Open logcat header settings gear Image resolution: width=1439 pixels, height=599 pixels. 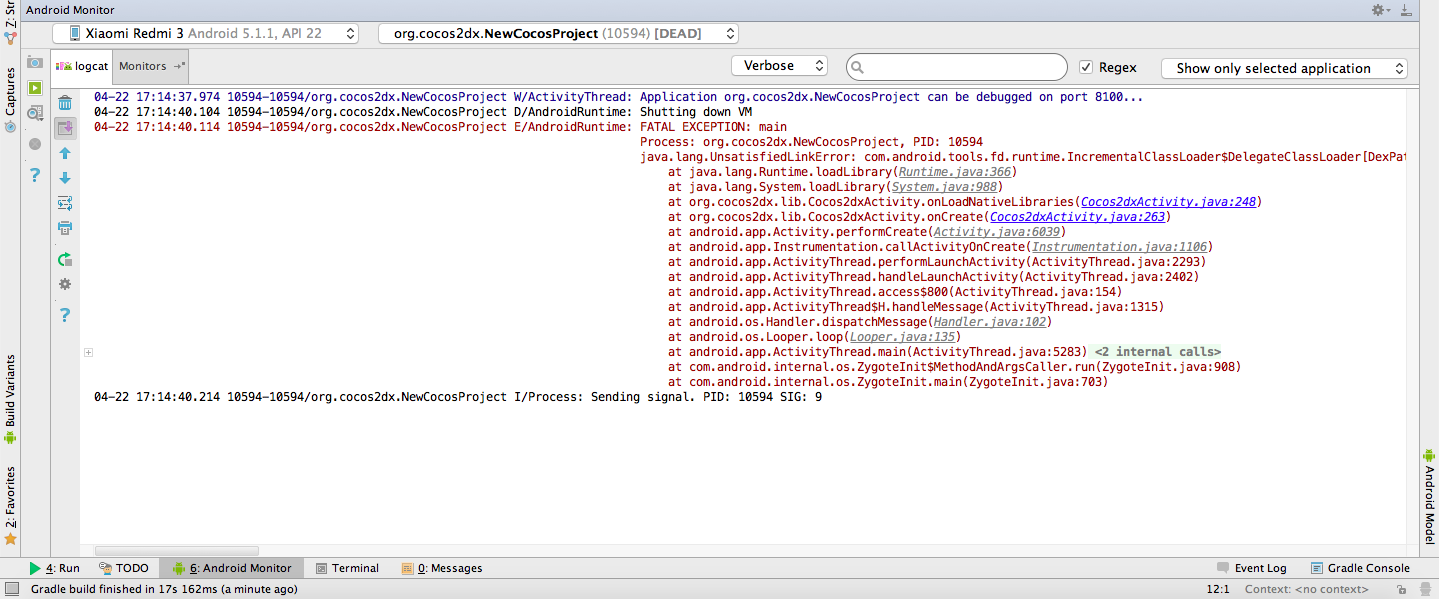point(65,284)
